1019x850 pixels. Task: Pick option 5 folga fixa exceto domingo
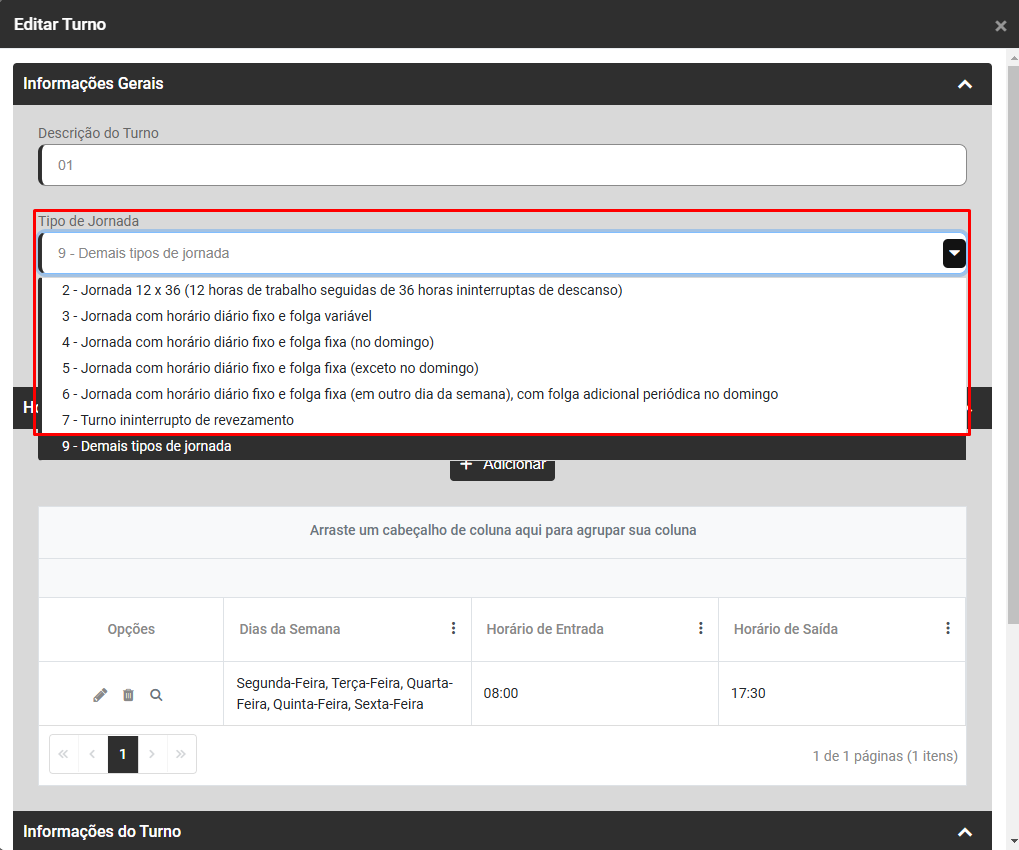tap(270, 368)
